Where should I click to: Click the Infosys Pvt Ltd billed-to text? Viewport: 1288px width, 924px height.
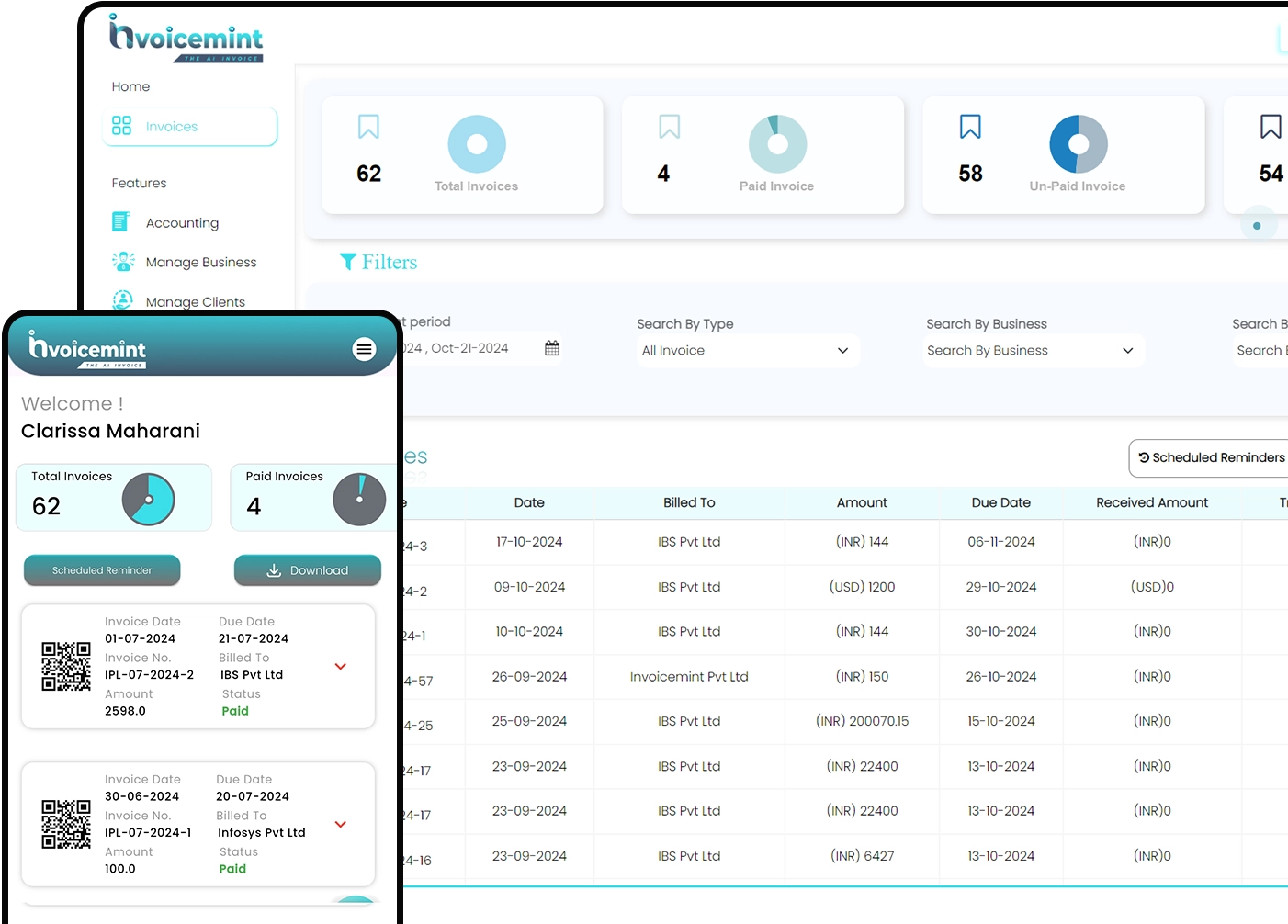pos(262,833)
